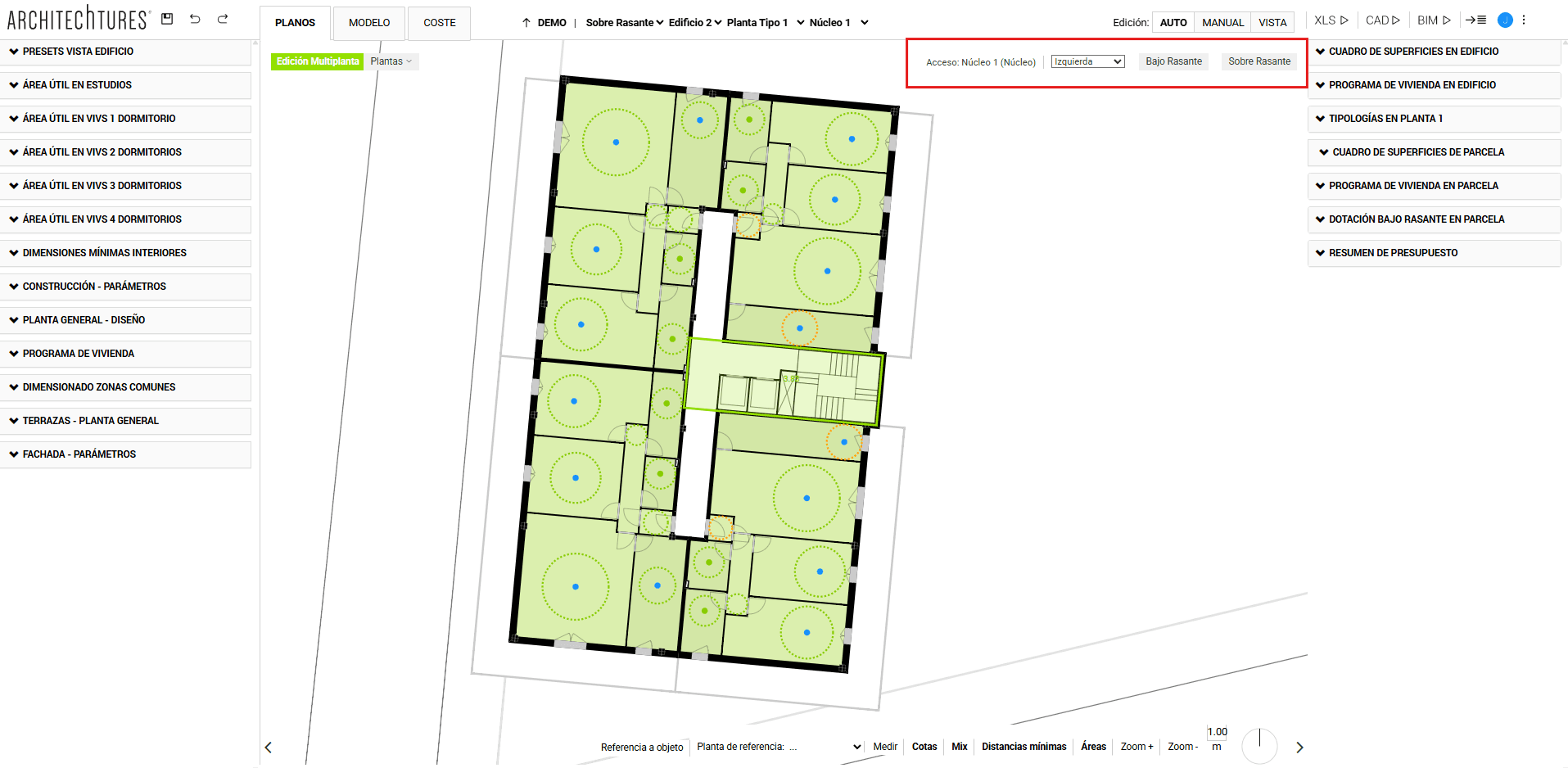Switch to the MODELO tab
The height and width of the screenshot is (768, 1568).
pyautogui.click(x=368, y=23)
